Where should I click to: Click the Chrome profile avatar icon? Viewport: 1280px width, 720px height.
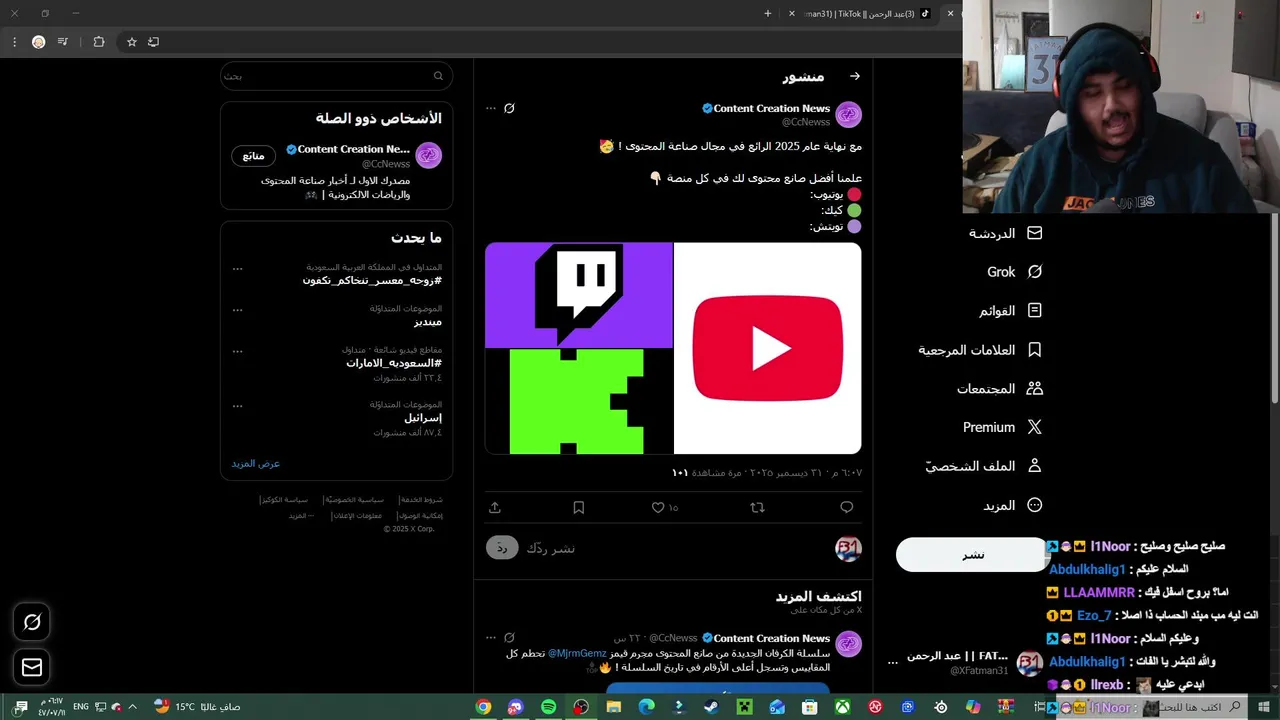[38, 42]
